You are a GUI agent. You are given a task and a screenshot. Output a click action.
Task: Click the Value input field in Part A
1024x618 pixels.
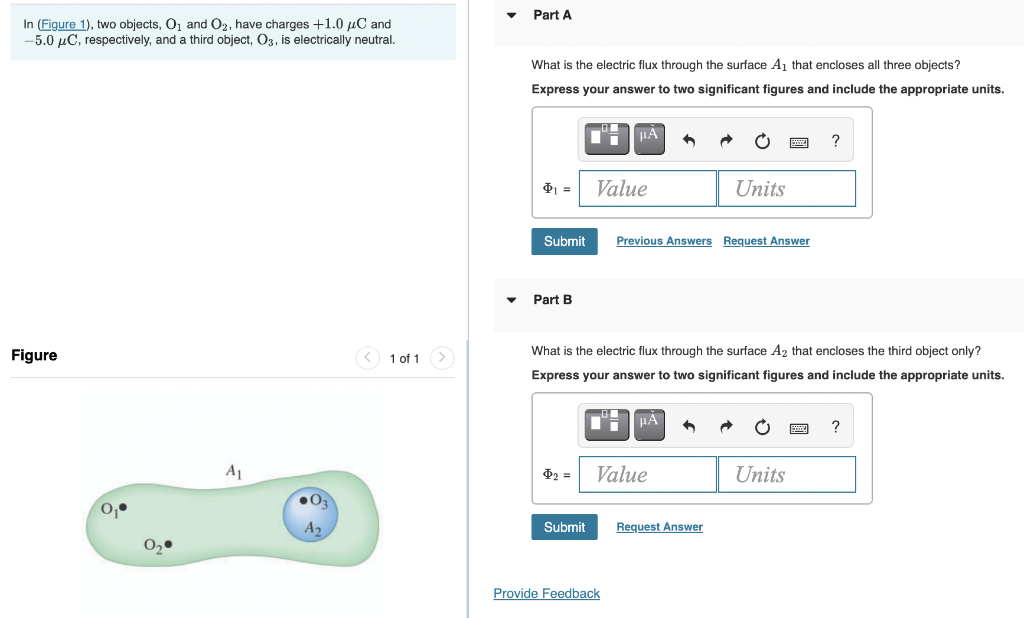(x=647, y=187)
